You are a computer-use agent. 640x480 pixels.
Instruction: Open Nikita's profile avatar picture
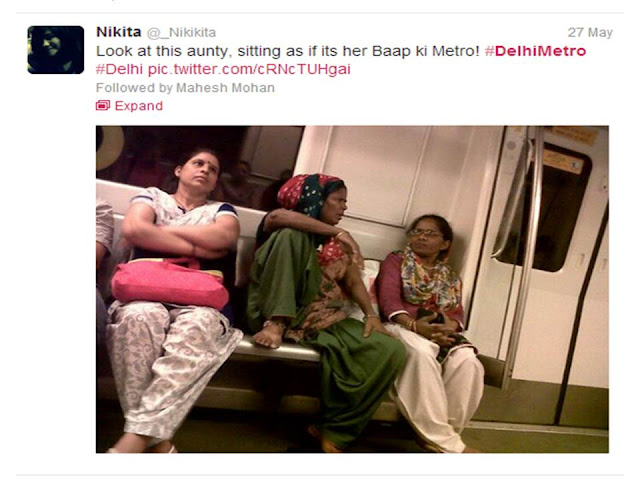pyautogui.click(x=56, y=50)
